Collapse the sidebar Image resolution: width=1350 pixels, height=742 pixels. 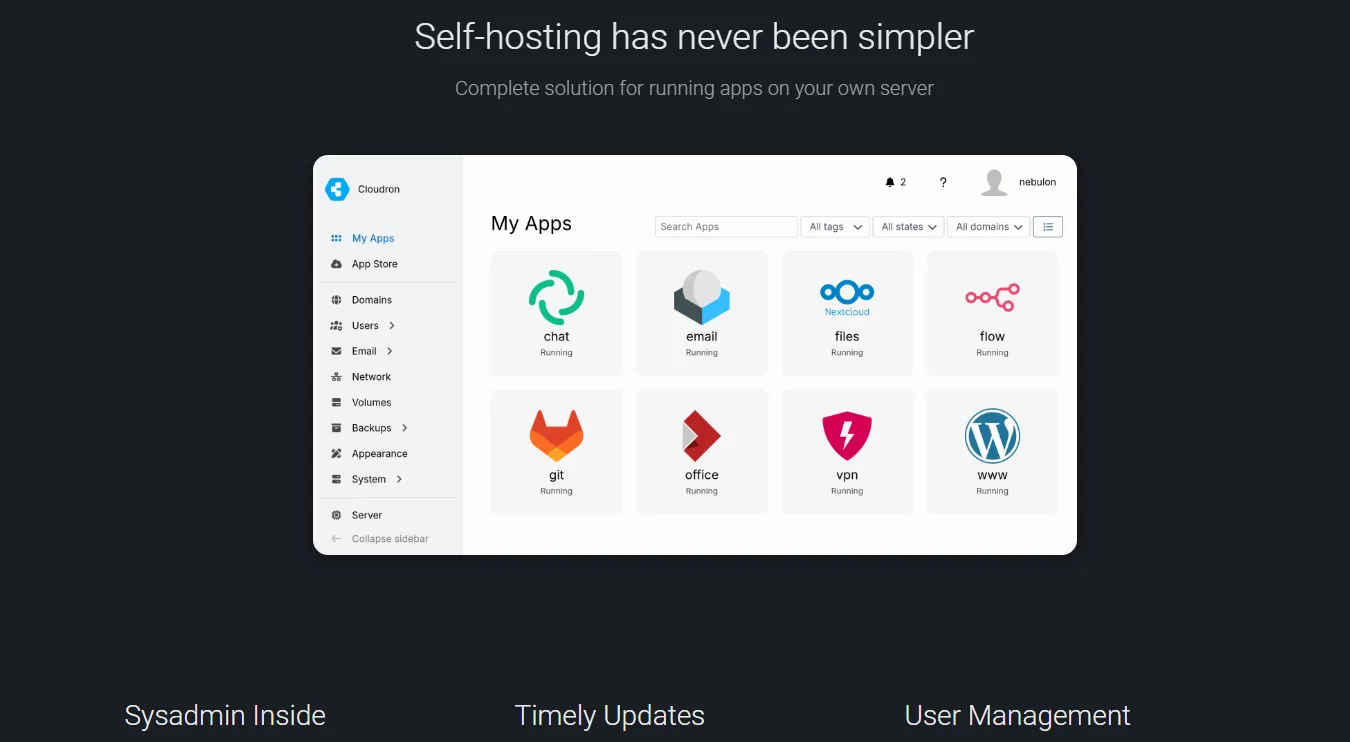[x=389, y=539]
